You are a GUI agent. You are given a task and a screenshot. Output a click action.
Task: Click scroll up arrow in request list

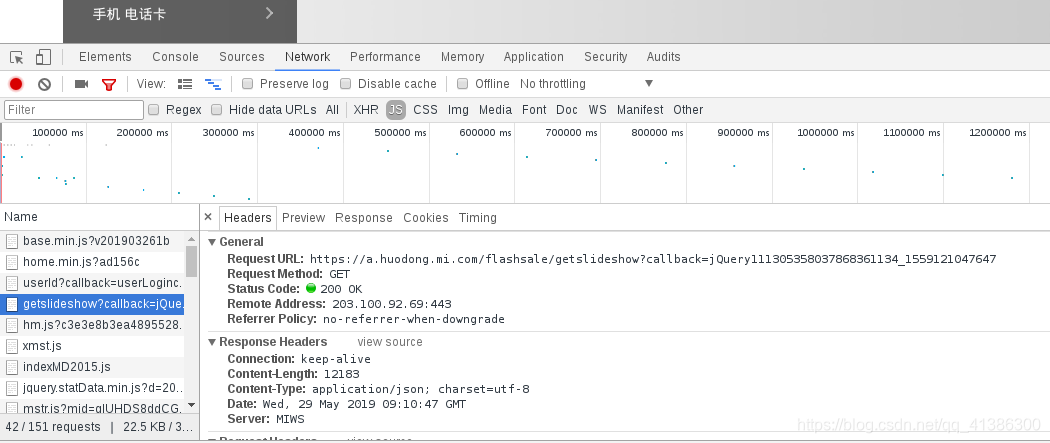click(x=192, y=240)
